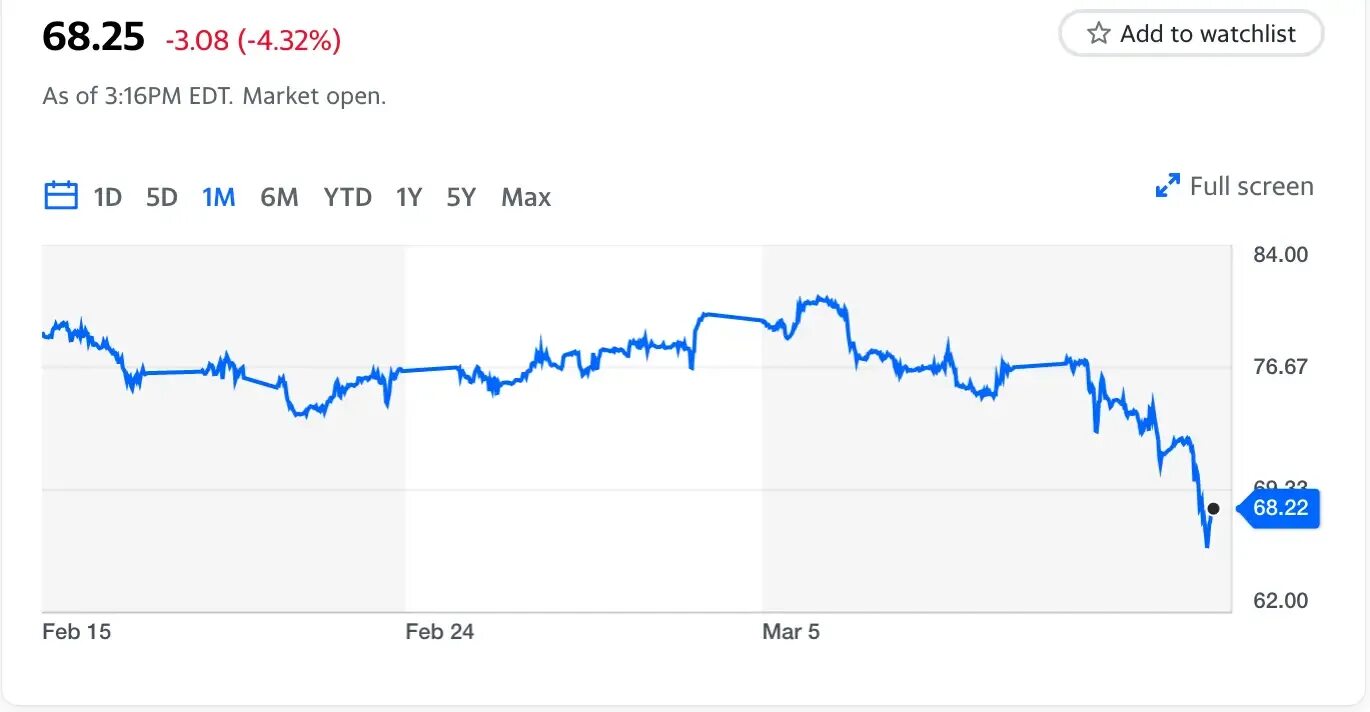The height and width of the screenshot is (712, 1370).
Task: Show the 1Y price history
Action: pyautogui.click(x=408, y=197)
